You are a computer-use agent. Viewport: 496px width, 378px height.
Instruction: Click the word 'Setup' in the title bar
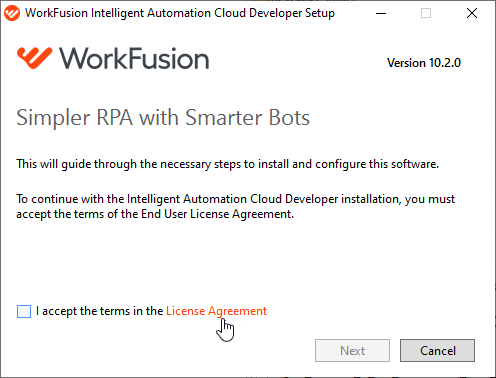(320, 13)
